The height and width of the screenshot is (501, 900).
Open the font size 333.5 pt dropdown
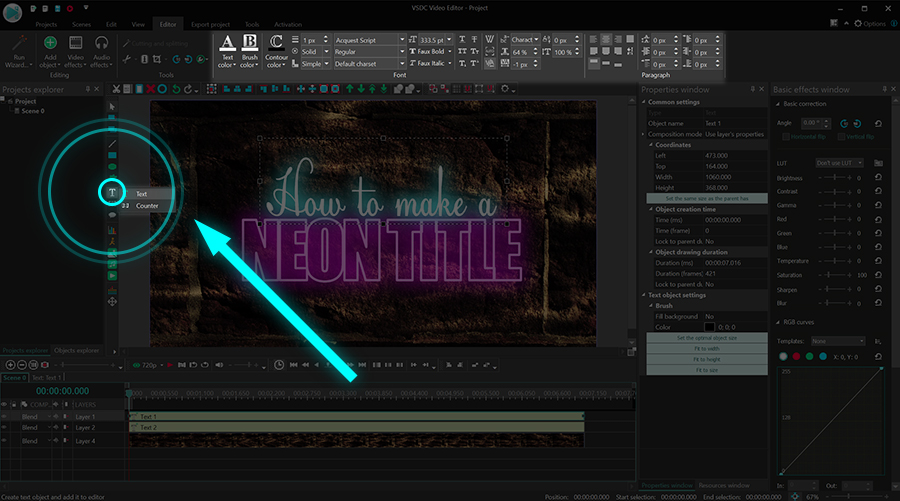coord(436,40)
